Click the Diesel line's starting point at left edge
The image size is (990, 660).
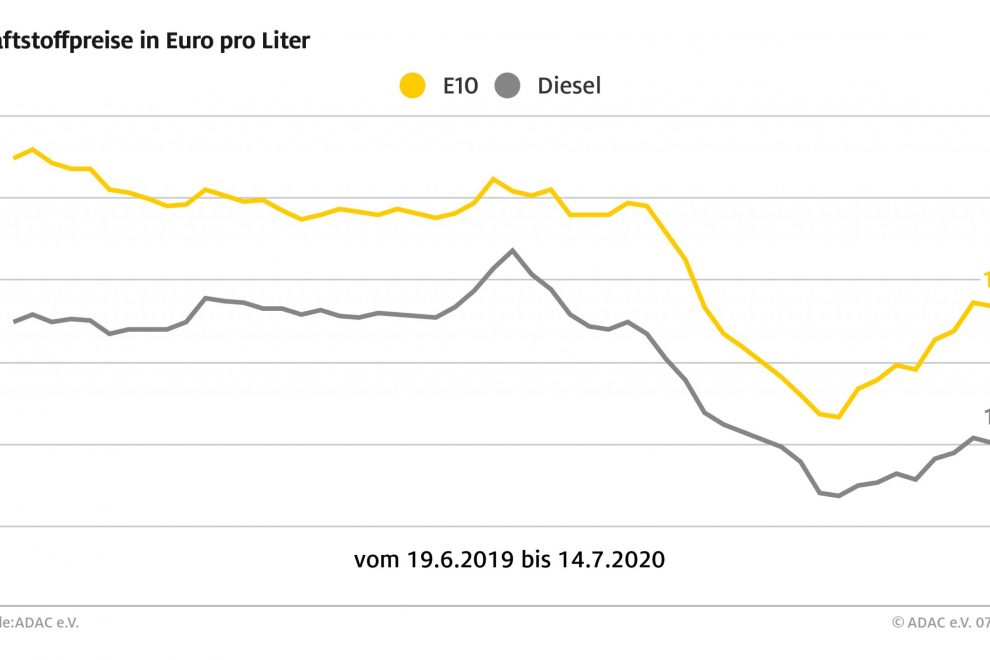[x=14, y=321]
